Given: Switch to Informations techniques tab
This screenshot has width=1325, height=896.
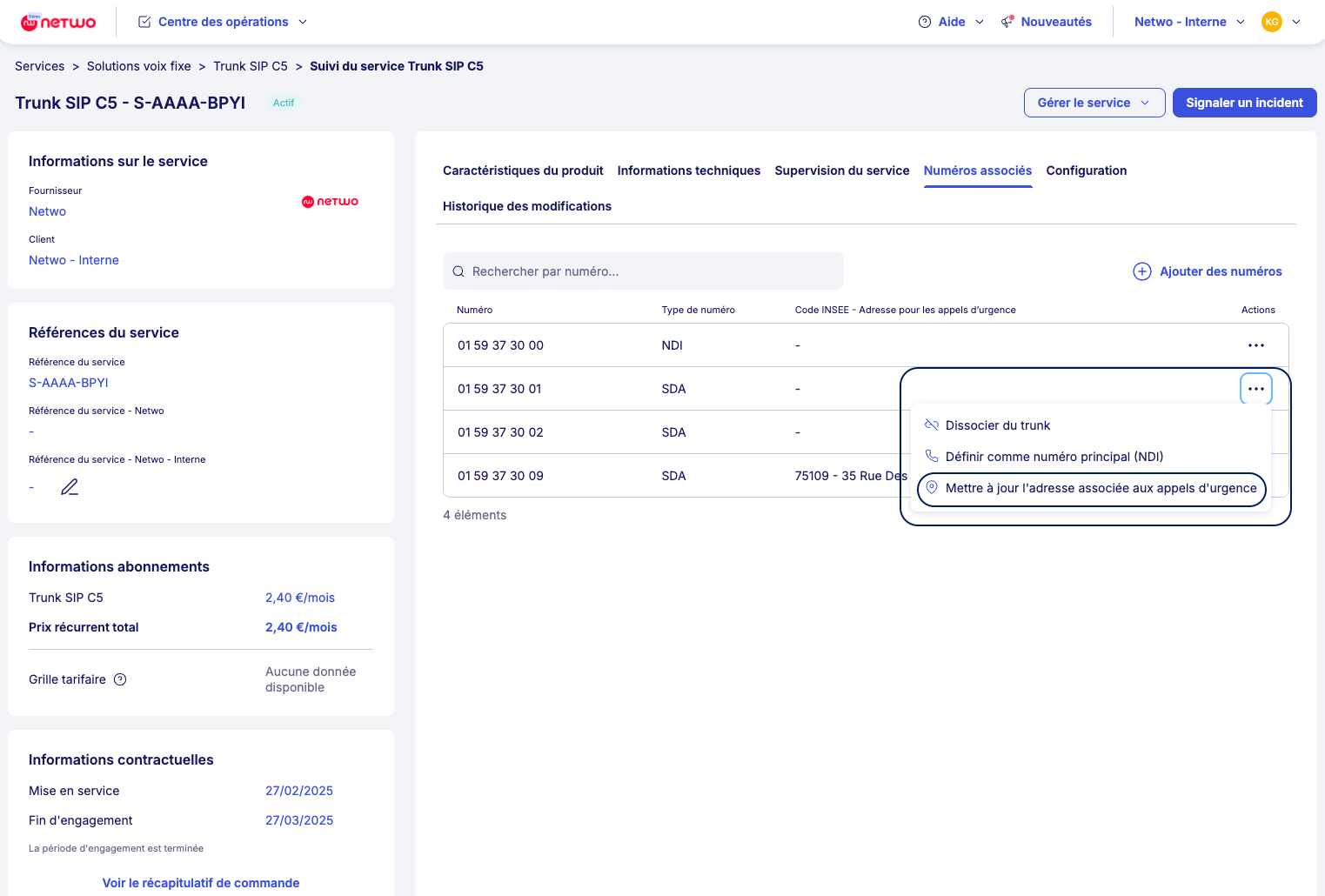Looking at the screenshot, I should coord(689,171).
